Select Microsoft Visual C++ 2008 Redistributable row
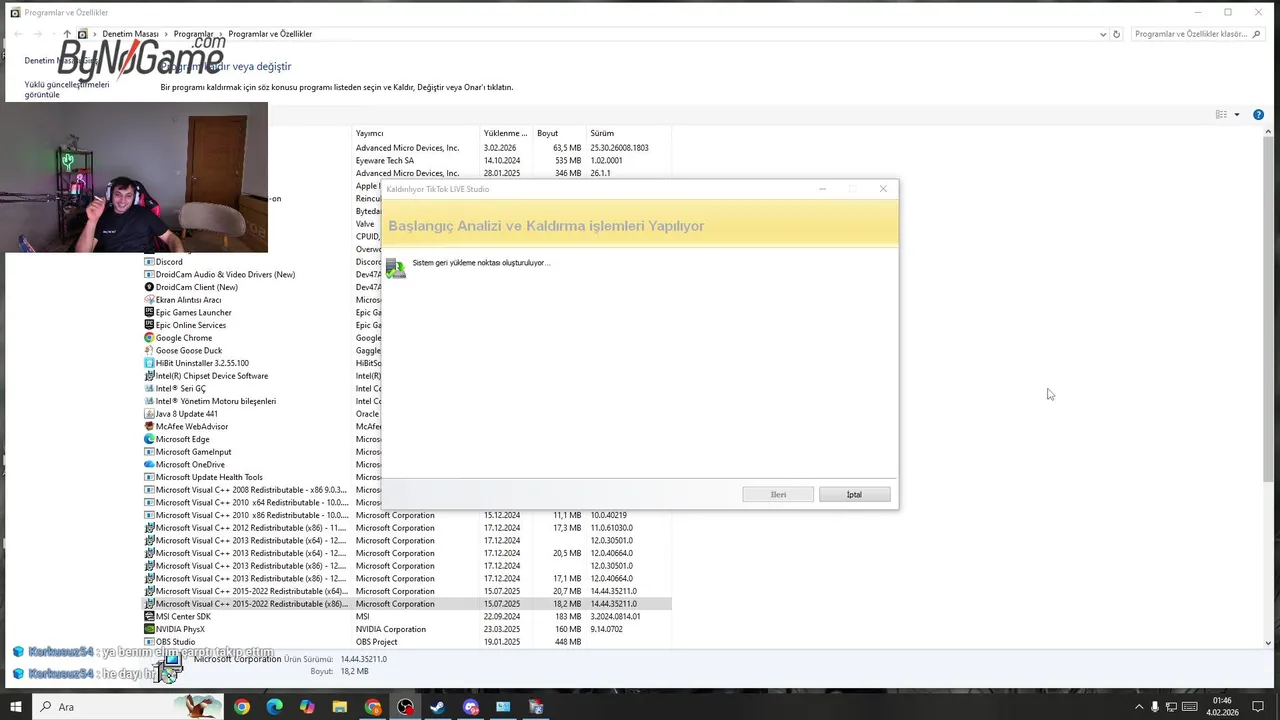The image size is (1280, 720). [x=407, y=490]
